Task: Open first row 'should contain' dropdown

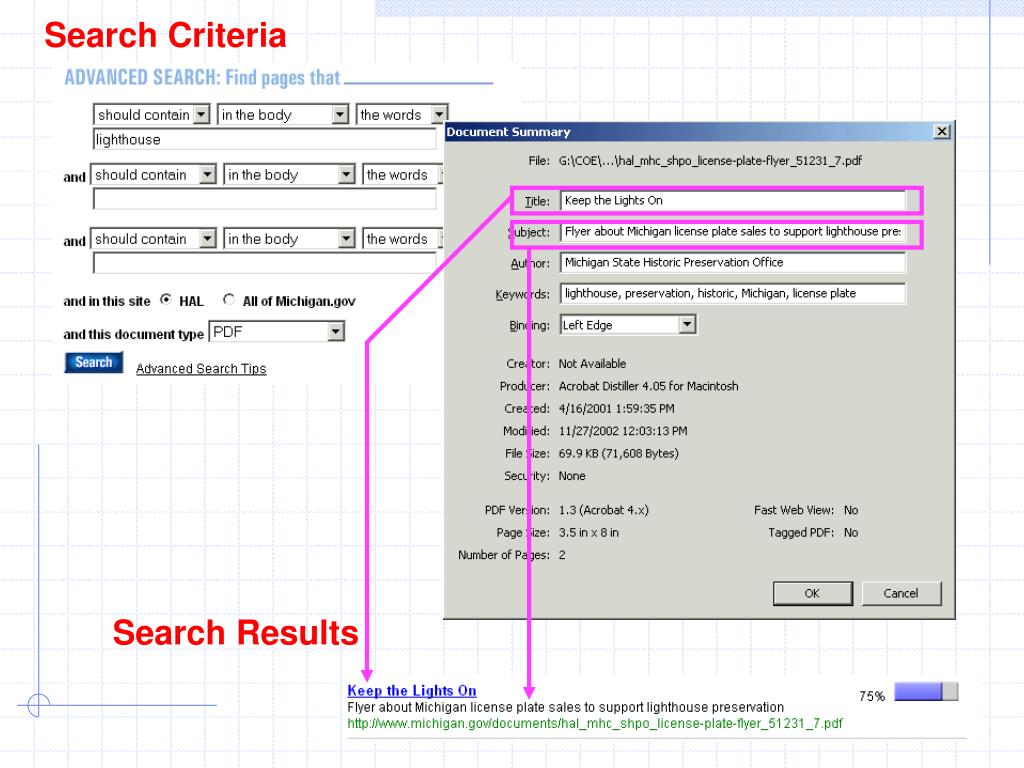Action: [x=152, y=115]
